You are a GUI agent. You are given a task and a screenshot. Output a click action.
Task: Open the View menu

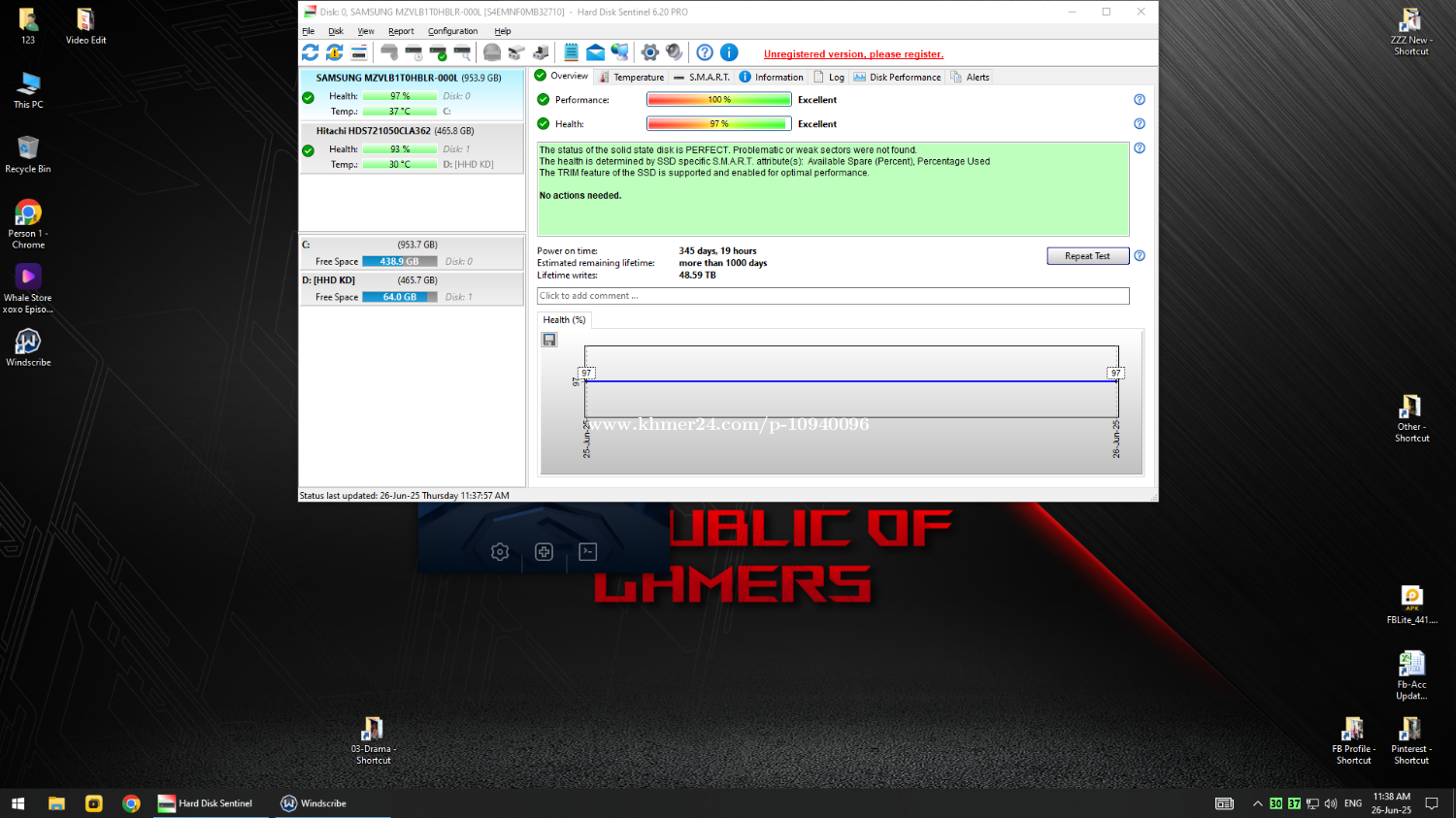(366, 31)
